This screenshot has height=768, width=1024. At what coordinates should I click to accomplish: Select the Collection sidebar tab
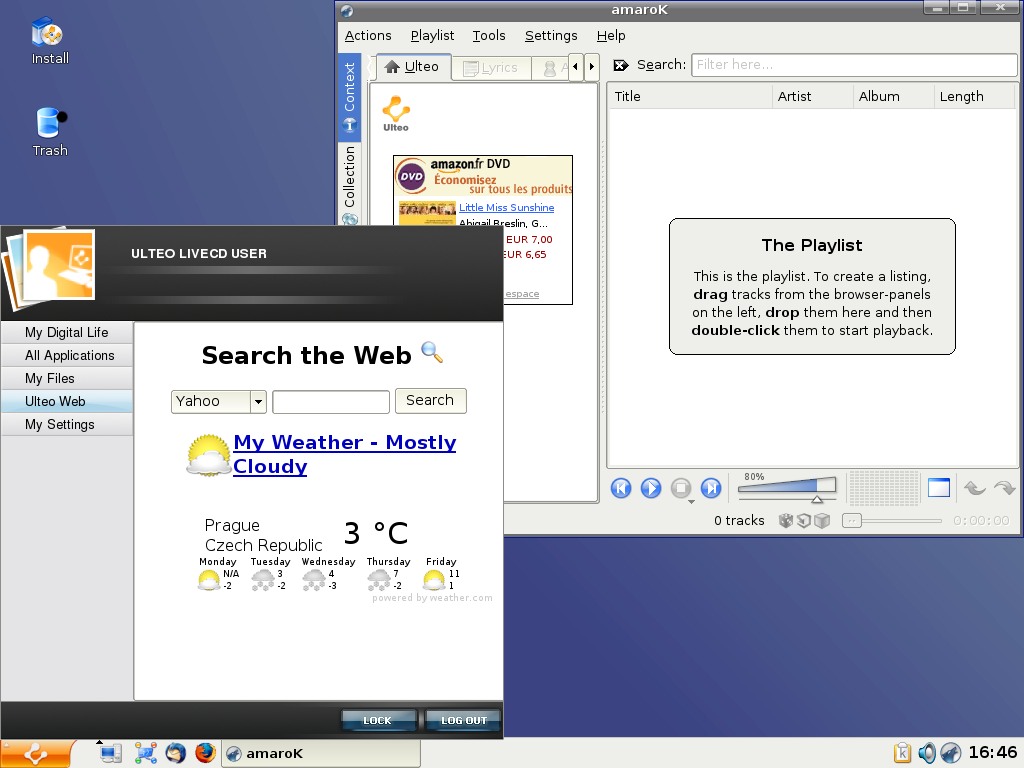pos(349,183)
